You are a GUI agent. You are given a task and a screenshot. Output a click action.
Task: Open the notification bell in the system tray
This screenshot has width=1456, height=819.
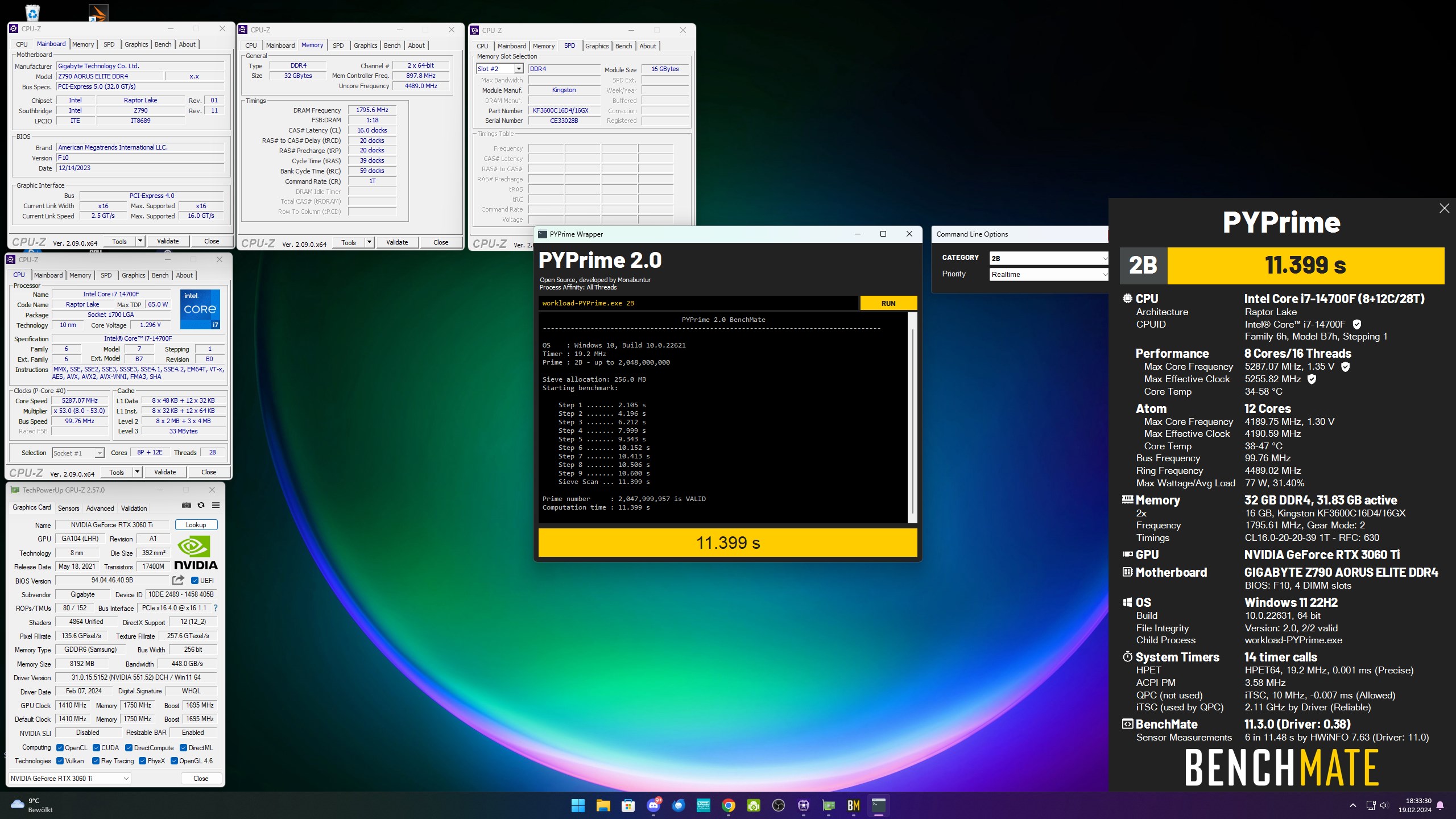coord(1440,805)
